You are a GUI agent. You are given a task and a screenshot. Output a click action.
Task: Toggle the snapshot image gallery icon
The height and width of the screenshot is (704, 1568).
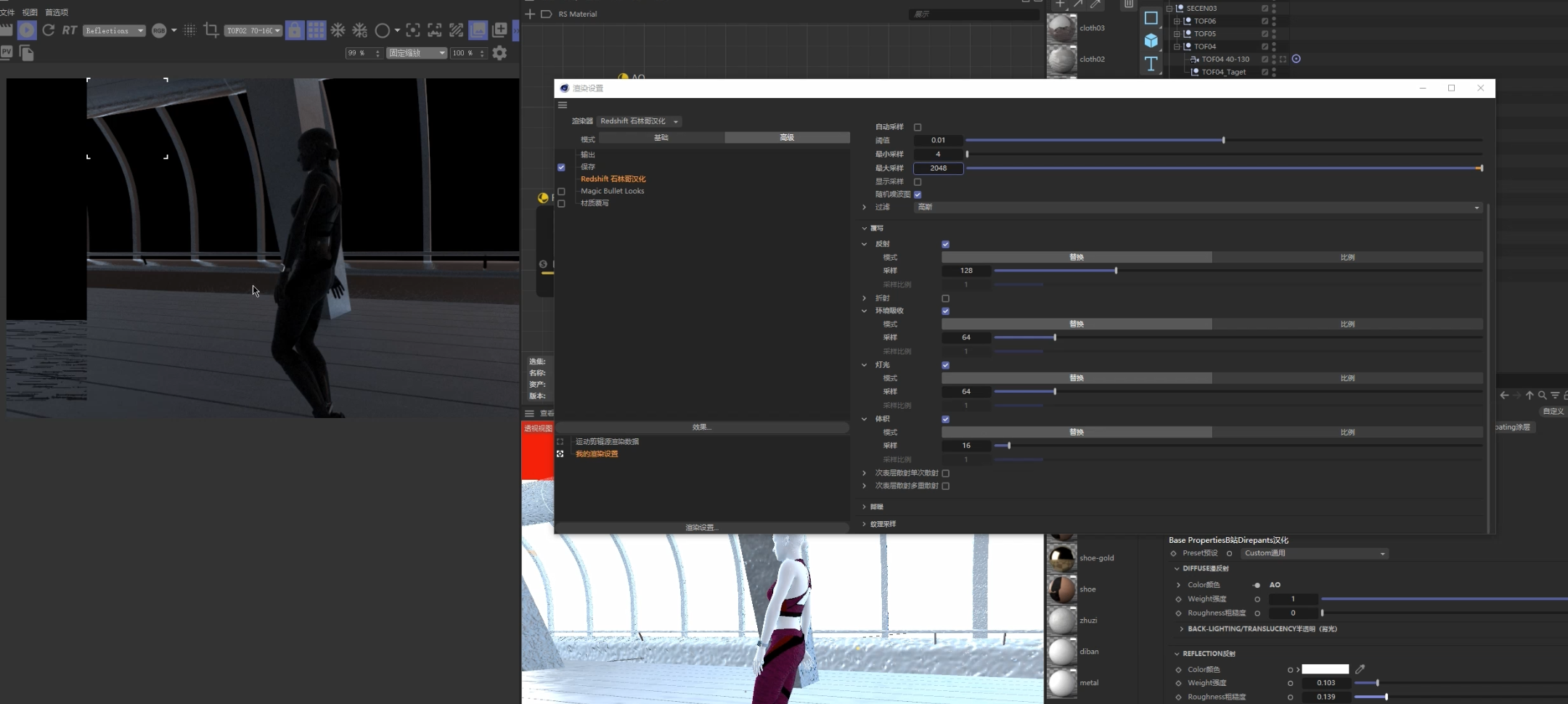tap(478, 30)
